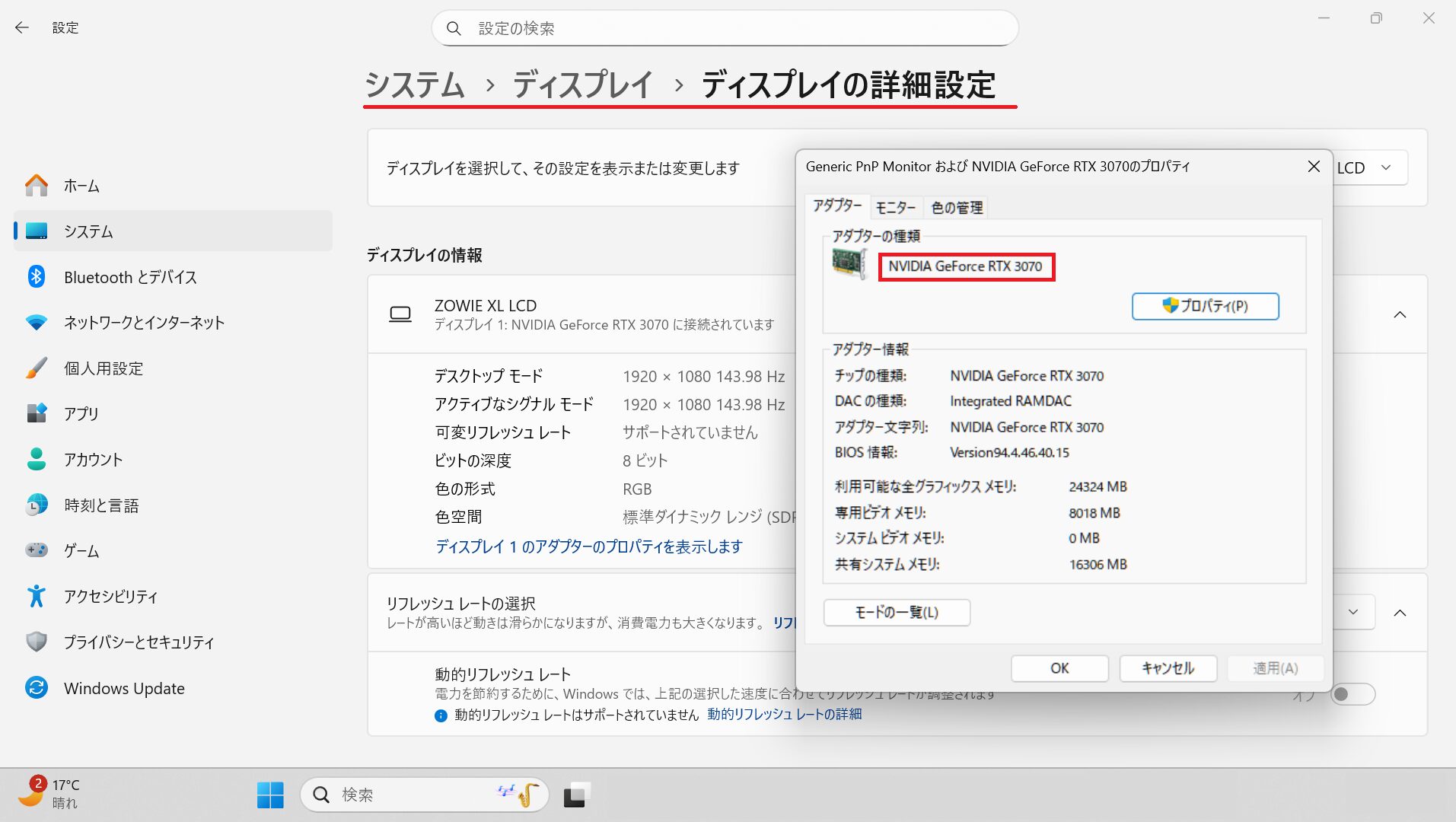Open the Accounts settings section
Screen dimensions: 1456x822
pyautogui.click(x=93, y=460)
